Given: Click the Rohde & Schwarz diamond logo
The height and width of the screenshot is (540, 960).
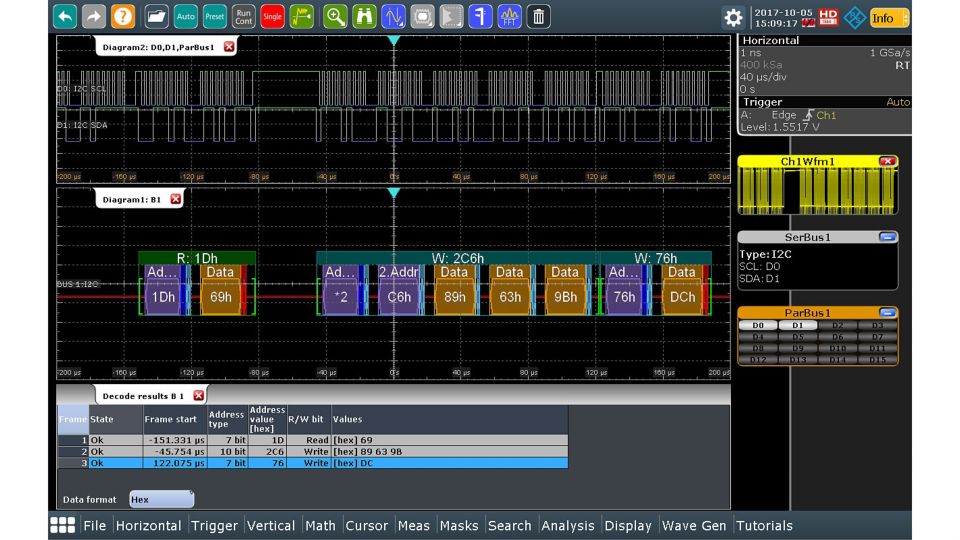Looking at the screenshot, I should (x=854, y=18).
